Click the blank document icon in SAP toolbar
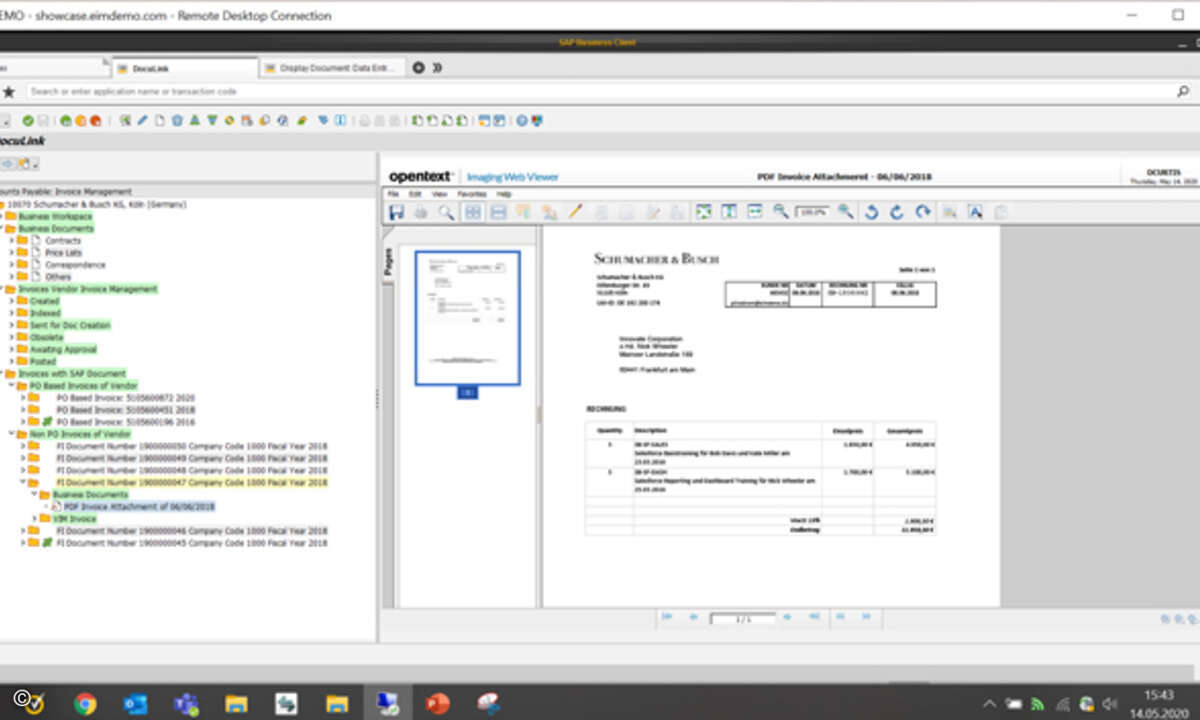 (x=160, y=121)
